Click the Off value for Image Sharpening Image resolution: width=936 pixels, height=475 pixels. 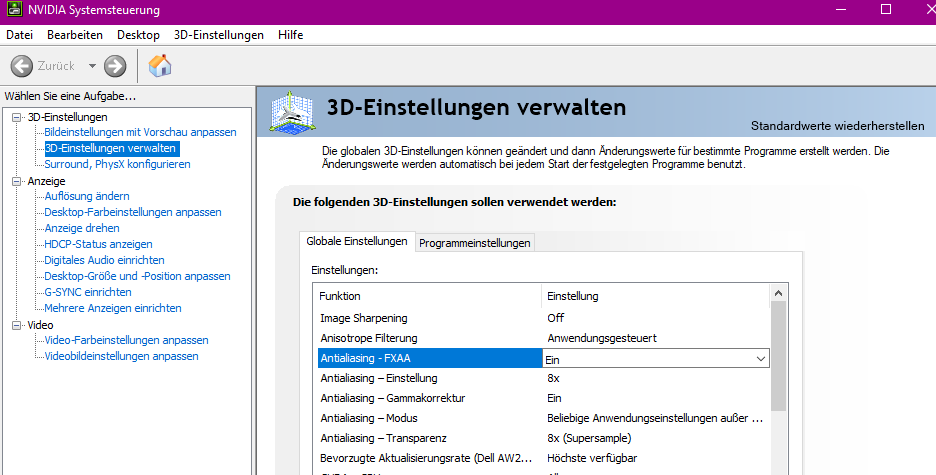(x=555, y=318)
